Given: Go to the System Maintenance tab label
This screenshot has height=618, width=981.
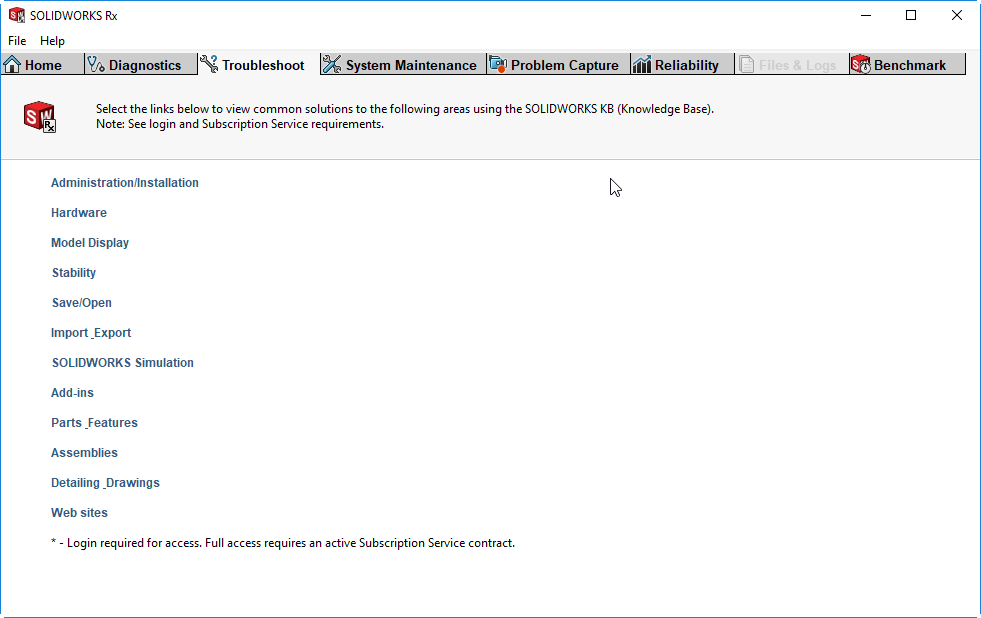Looking at the screenshot, I should coord(411,65).
